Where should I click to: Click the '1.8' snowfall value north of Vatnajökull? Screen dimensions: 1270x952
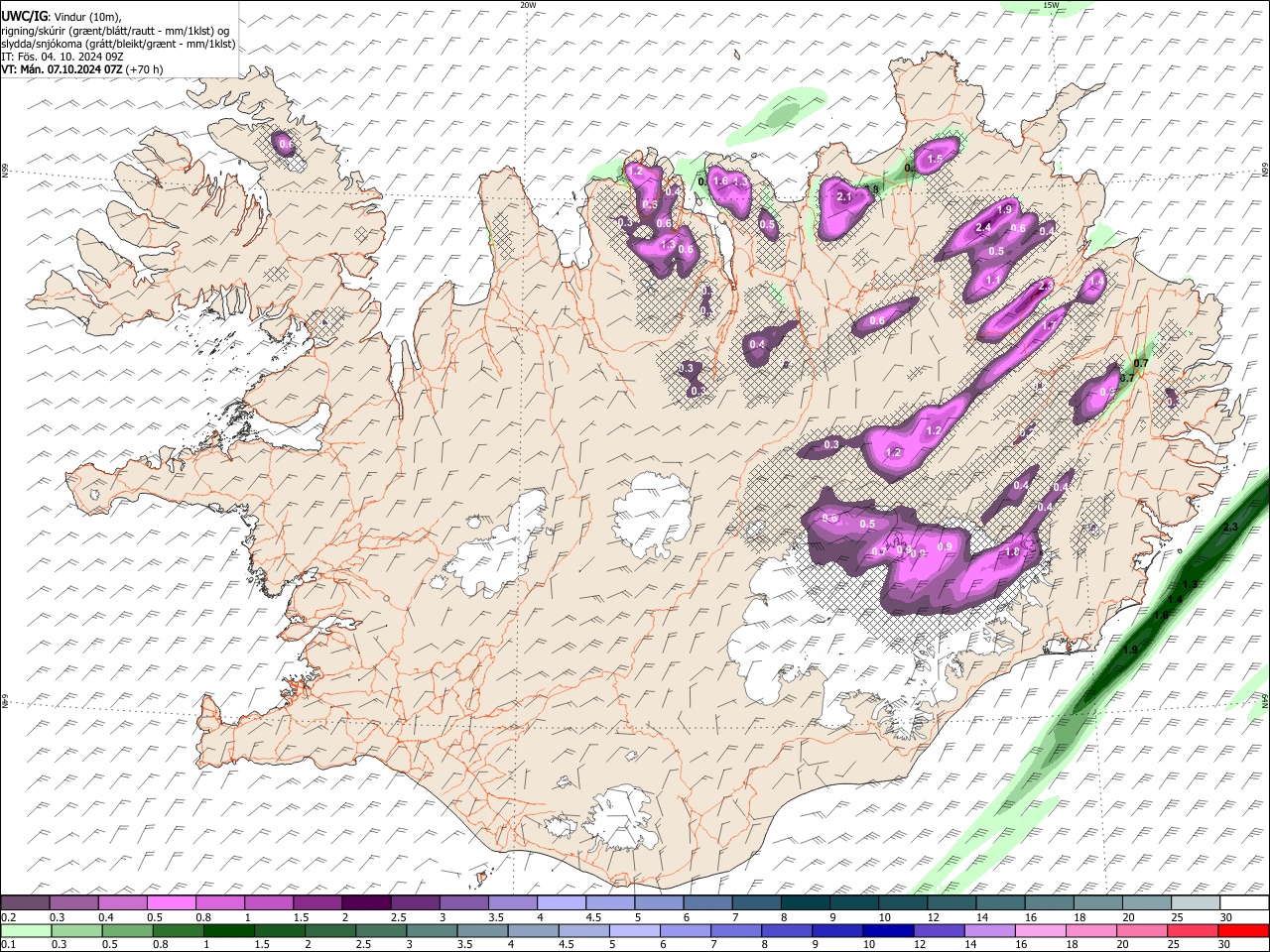point(1013,552)
